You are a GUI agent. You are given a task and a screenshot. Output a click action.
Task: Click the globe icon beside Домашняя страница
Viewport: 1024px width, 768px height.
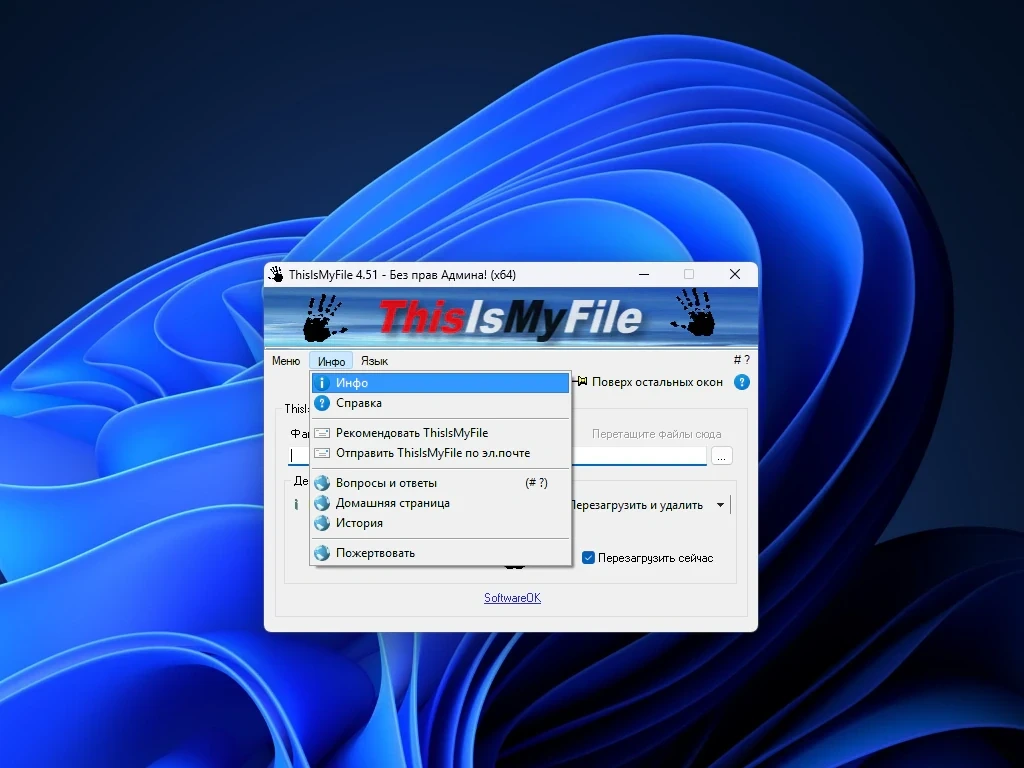point(321,503)
